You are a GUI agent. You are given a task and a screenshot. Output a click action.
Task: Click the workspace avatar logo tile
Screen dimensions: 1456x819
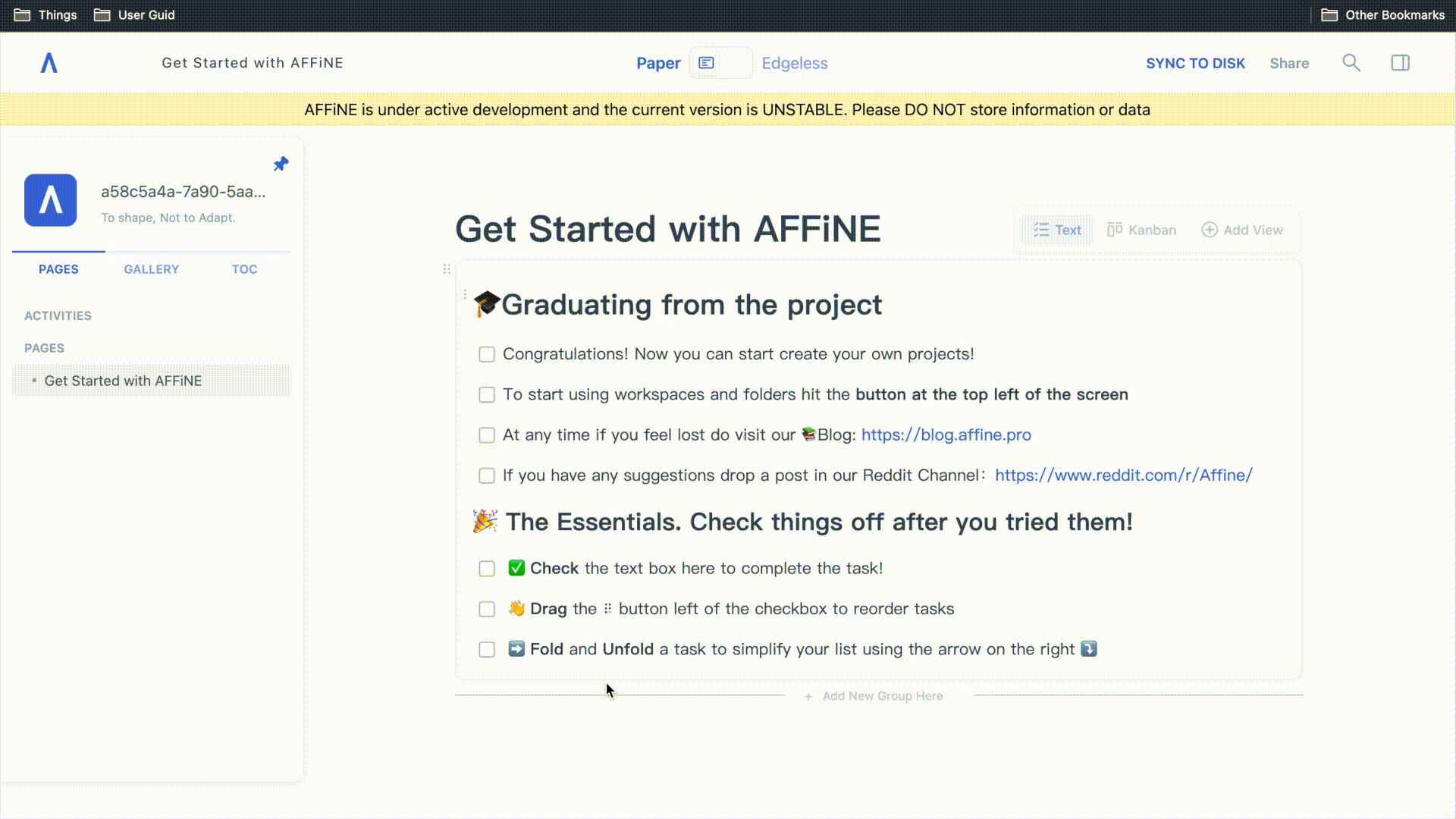[x=50, y=200]
